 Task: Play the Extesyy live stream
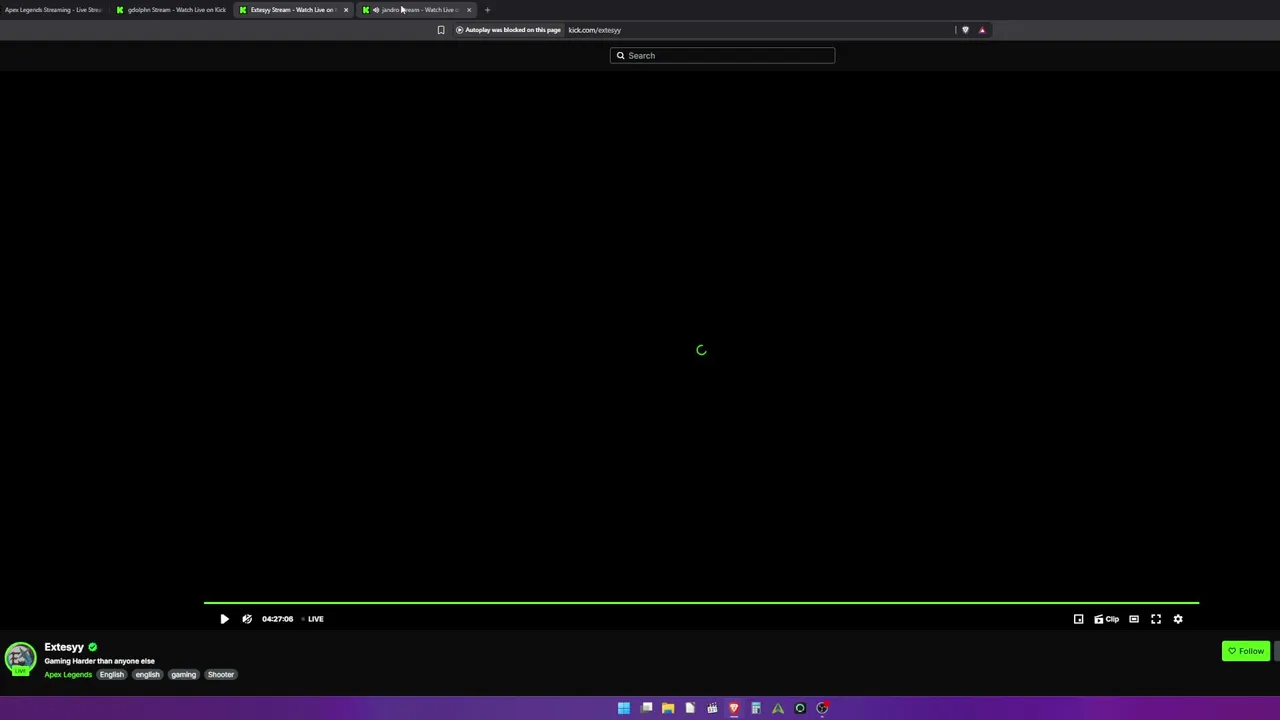[224, 619]
